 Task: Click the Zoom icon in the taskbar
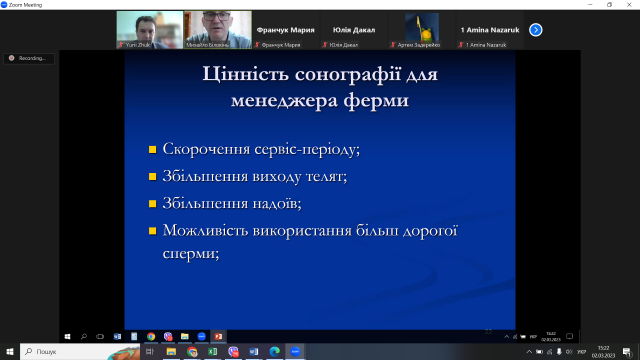click(x=295, y=351)
